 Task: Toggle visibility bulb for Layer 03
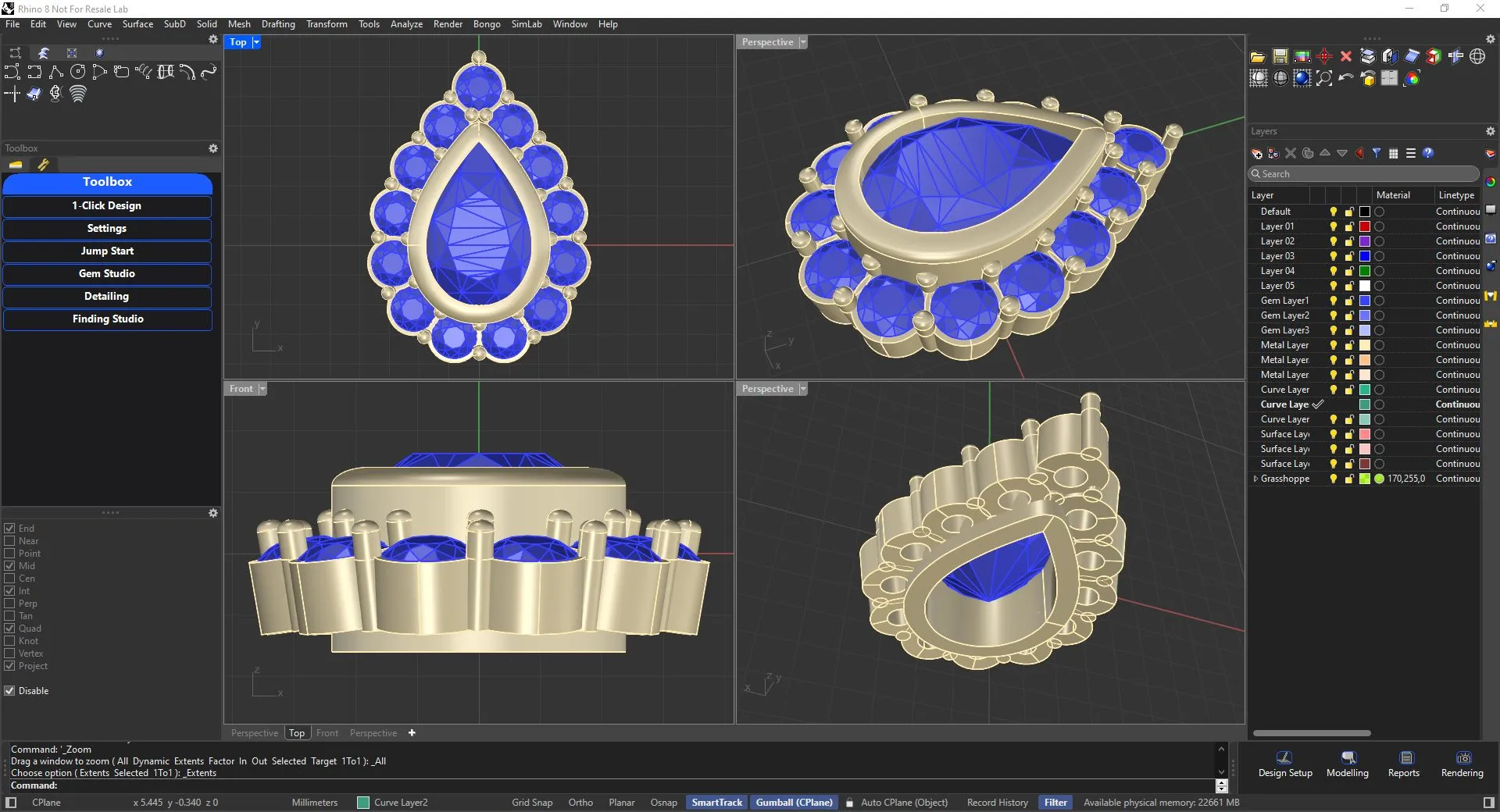pos(1334,256)
